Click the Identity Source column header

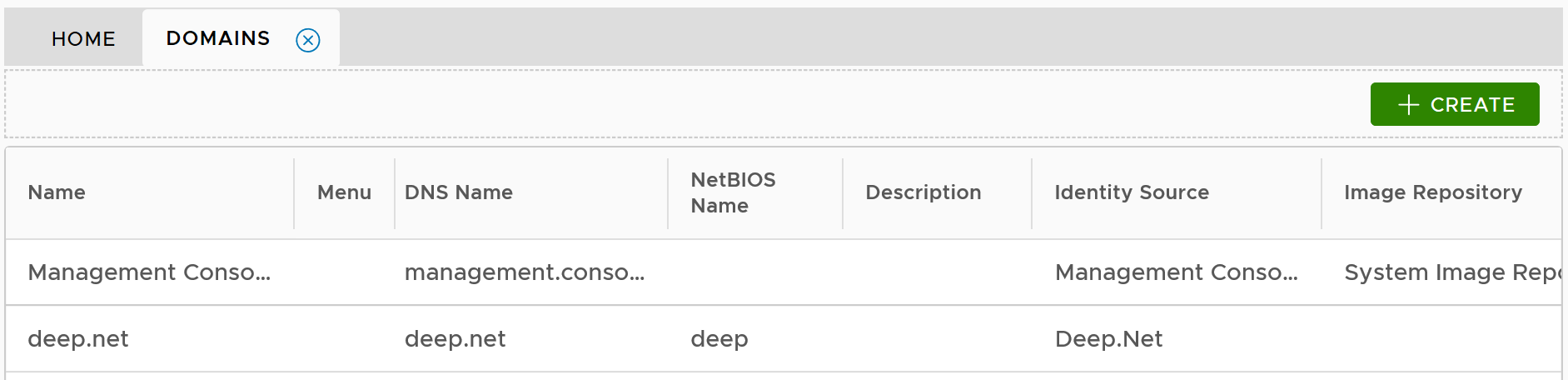[x=1131, y=192]
